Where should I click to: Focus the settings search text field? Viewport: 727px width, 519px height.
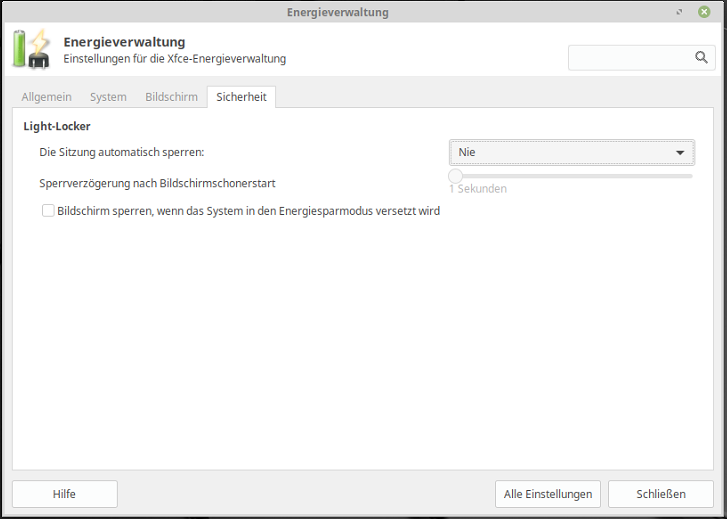point(630,58)
